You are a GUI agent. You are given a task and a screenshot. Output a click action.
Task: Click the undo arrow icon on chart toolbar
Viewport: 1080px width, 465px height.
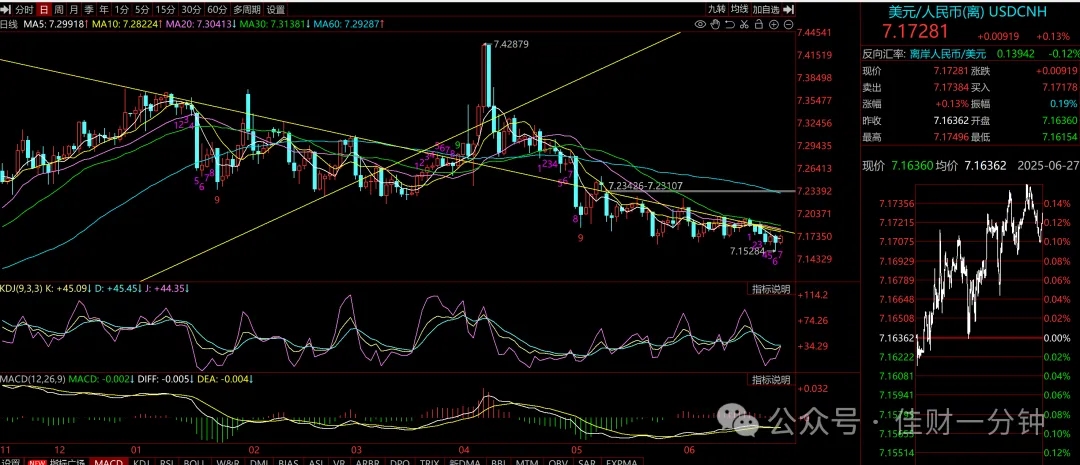tap(730, 24)
